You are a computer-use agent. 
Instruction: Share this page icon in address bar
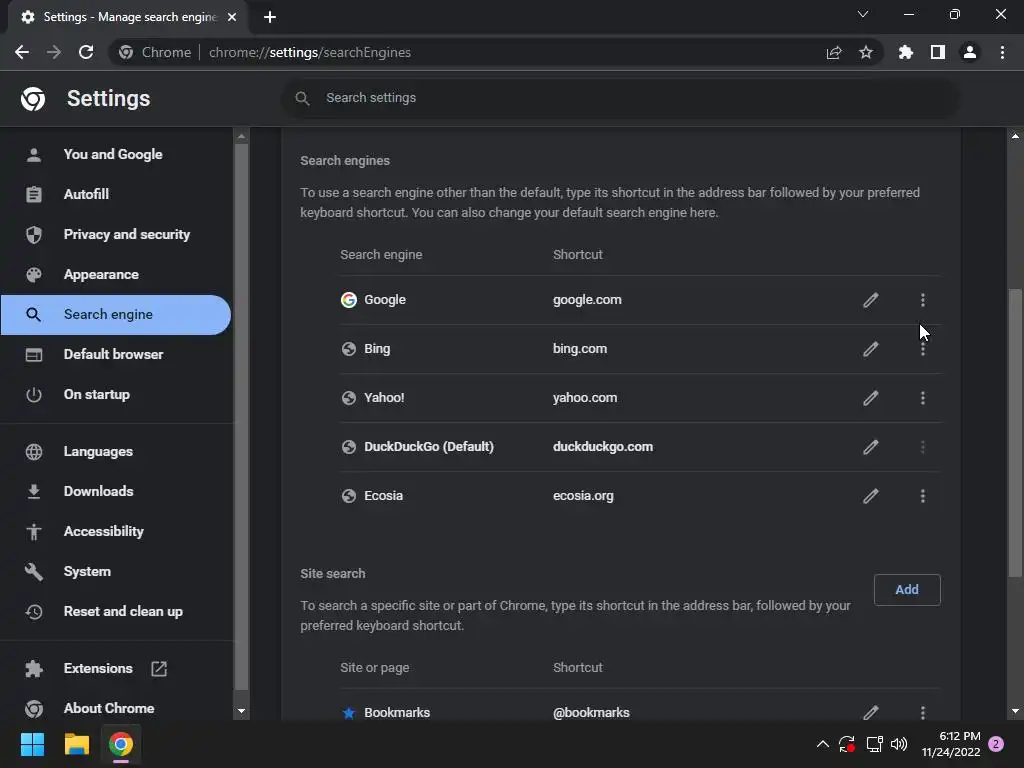point(834,52)
